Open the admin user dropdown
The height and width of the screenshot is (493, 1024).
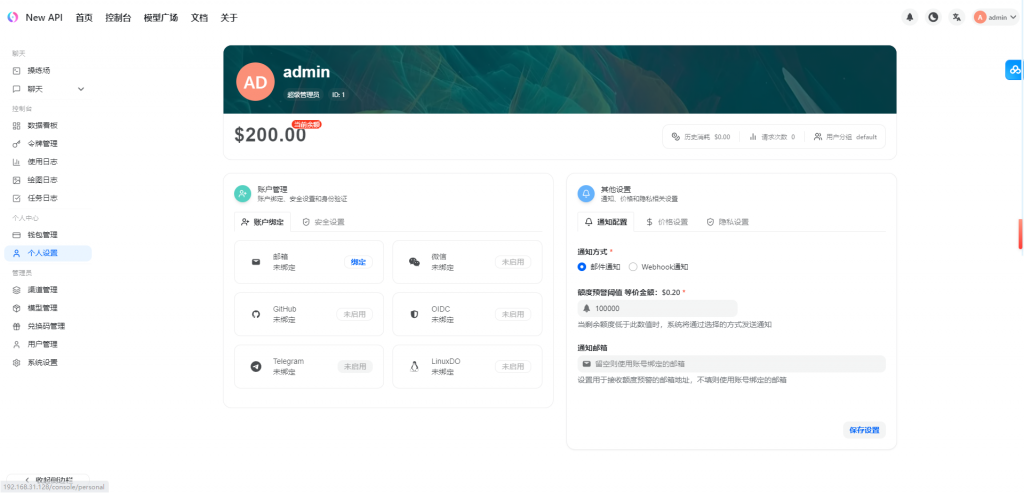pyautogui.click(x=995, y=18)
